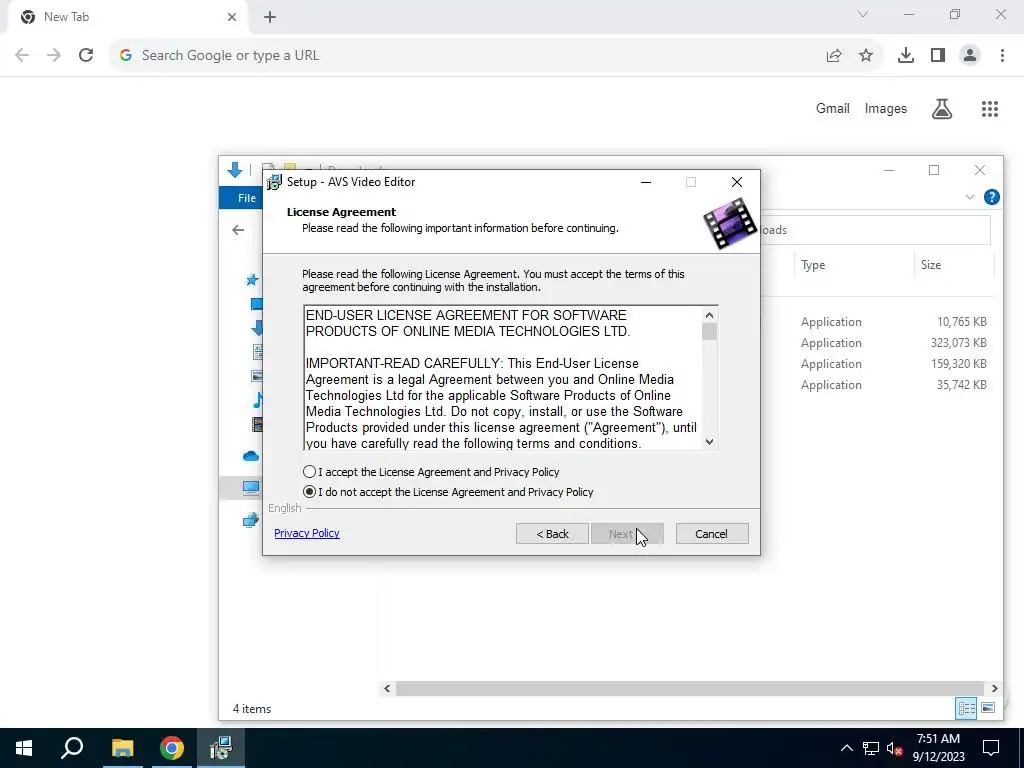
Task: Open Windows taskbar search
Action: [72, 748]
